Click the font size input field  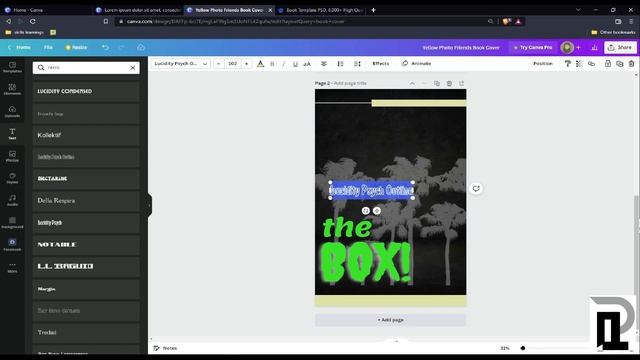pos(233,64)
